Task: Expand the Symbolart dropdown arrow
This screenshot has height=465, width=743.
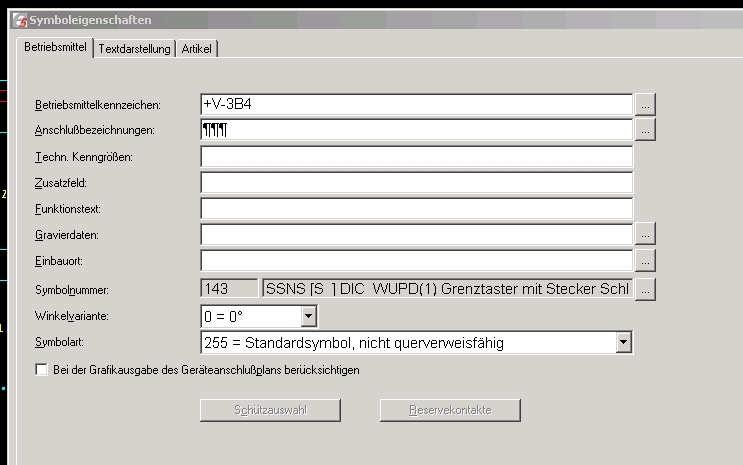Action: pos(624,342)
